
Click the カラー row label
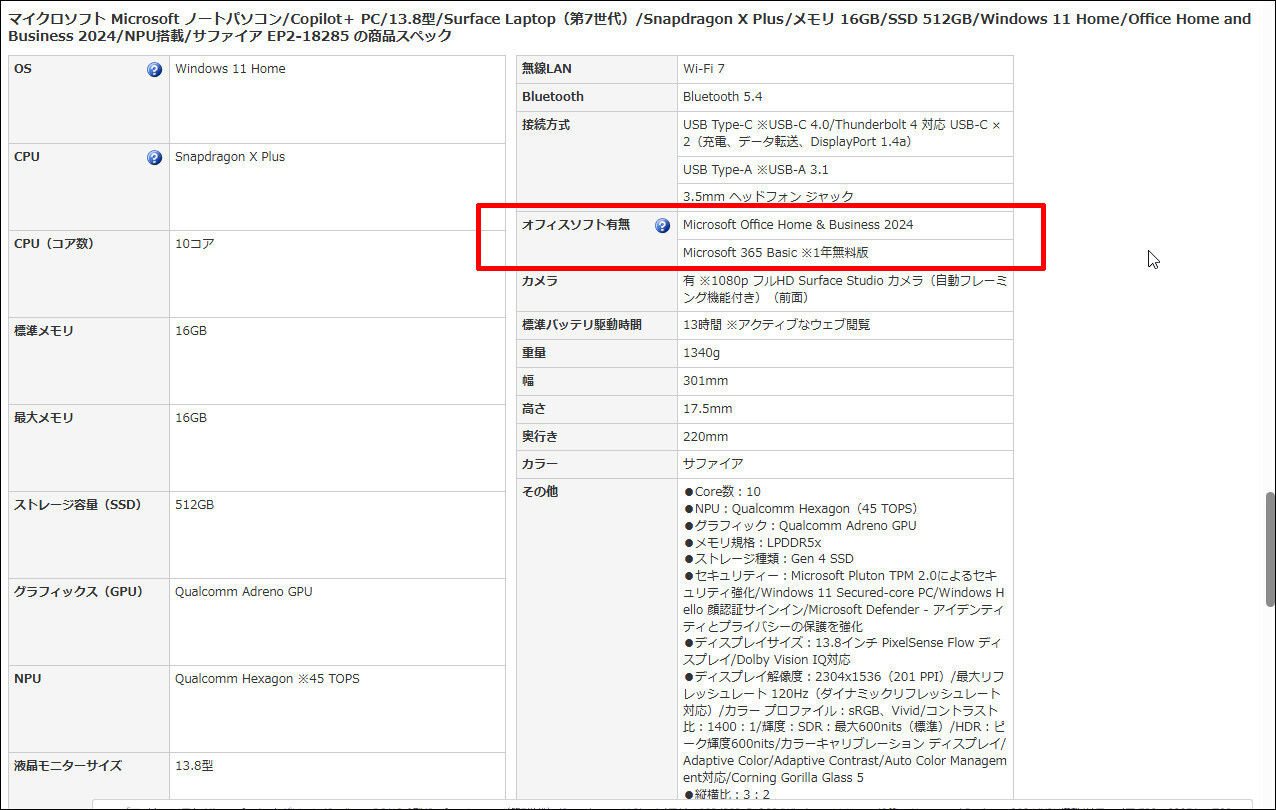tap(540, 464)
